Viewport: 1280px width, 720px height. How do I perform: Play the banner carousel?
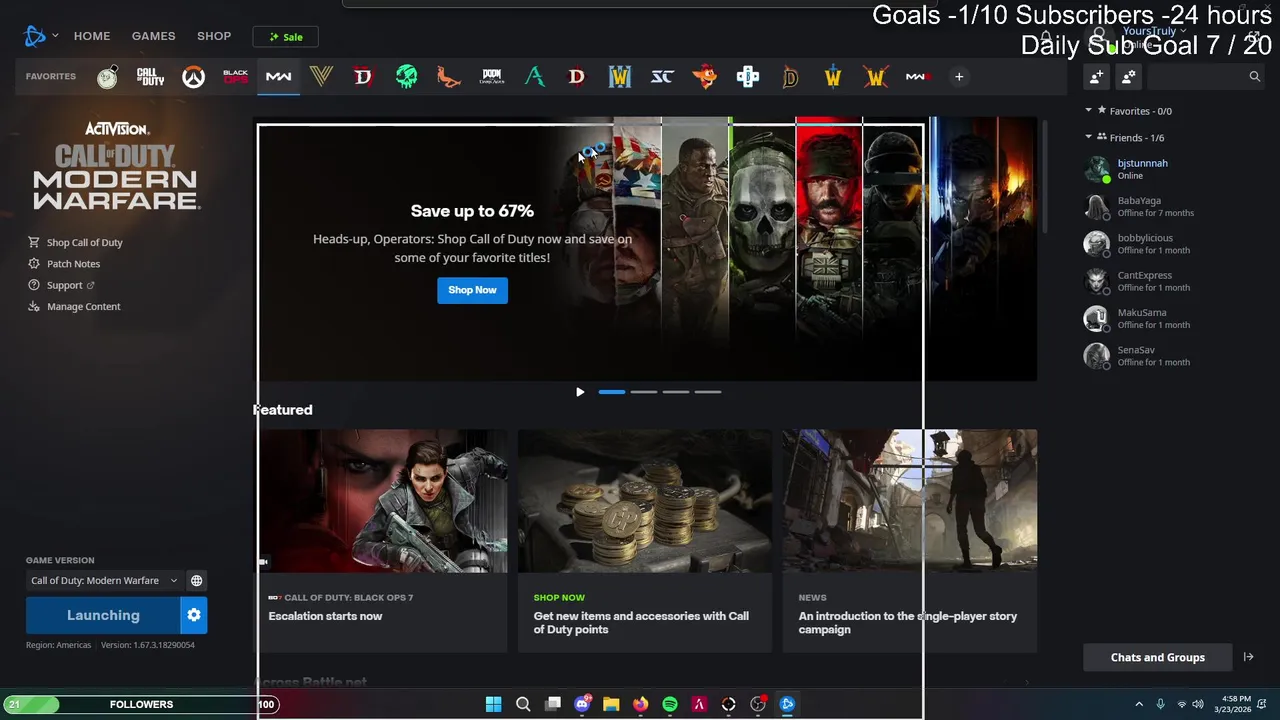click(x=580, y=392)
